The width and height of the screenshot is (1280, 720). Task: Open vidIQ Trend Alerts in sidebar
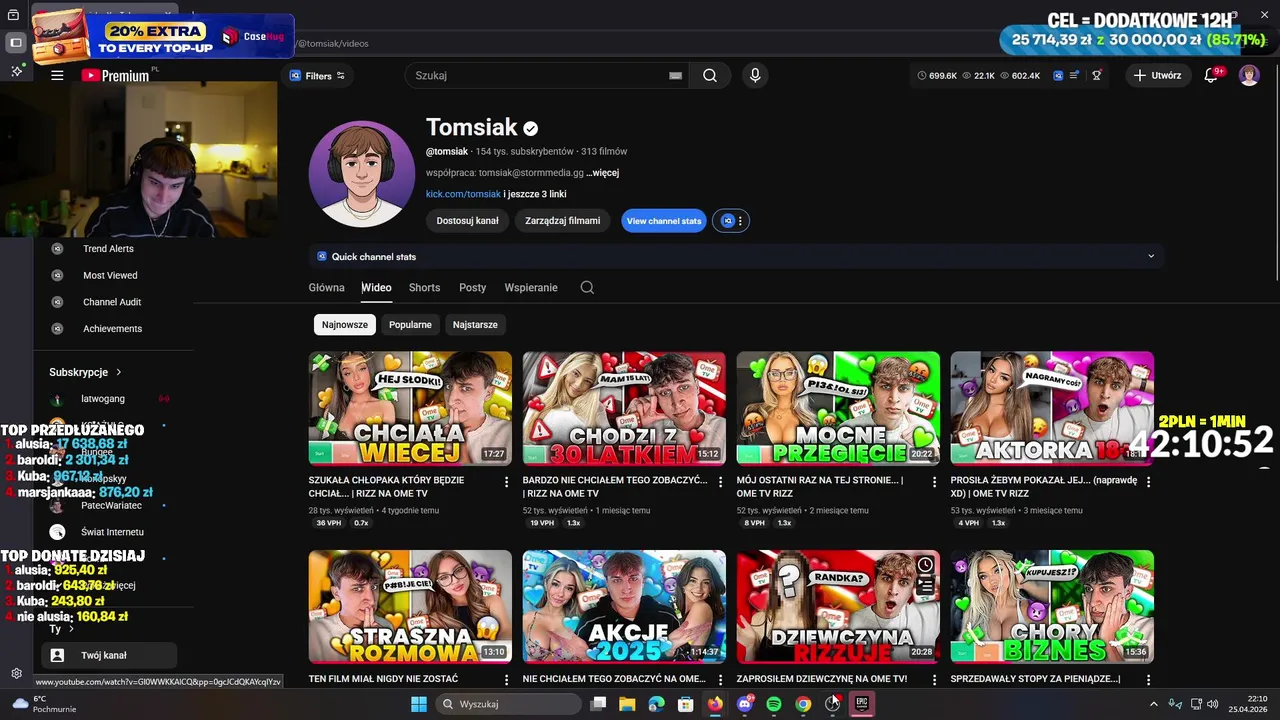tap(108, 248)
